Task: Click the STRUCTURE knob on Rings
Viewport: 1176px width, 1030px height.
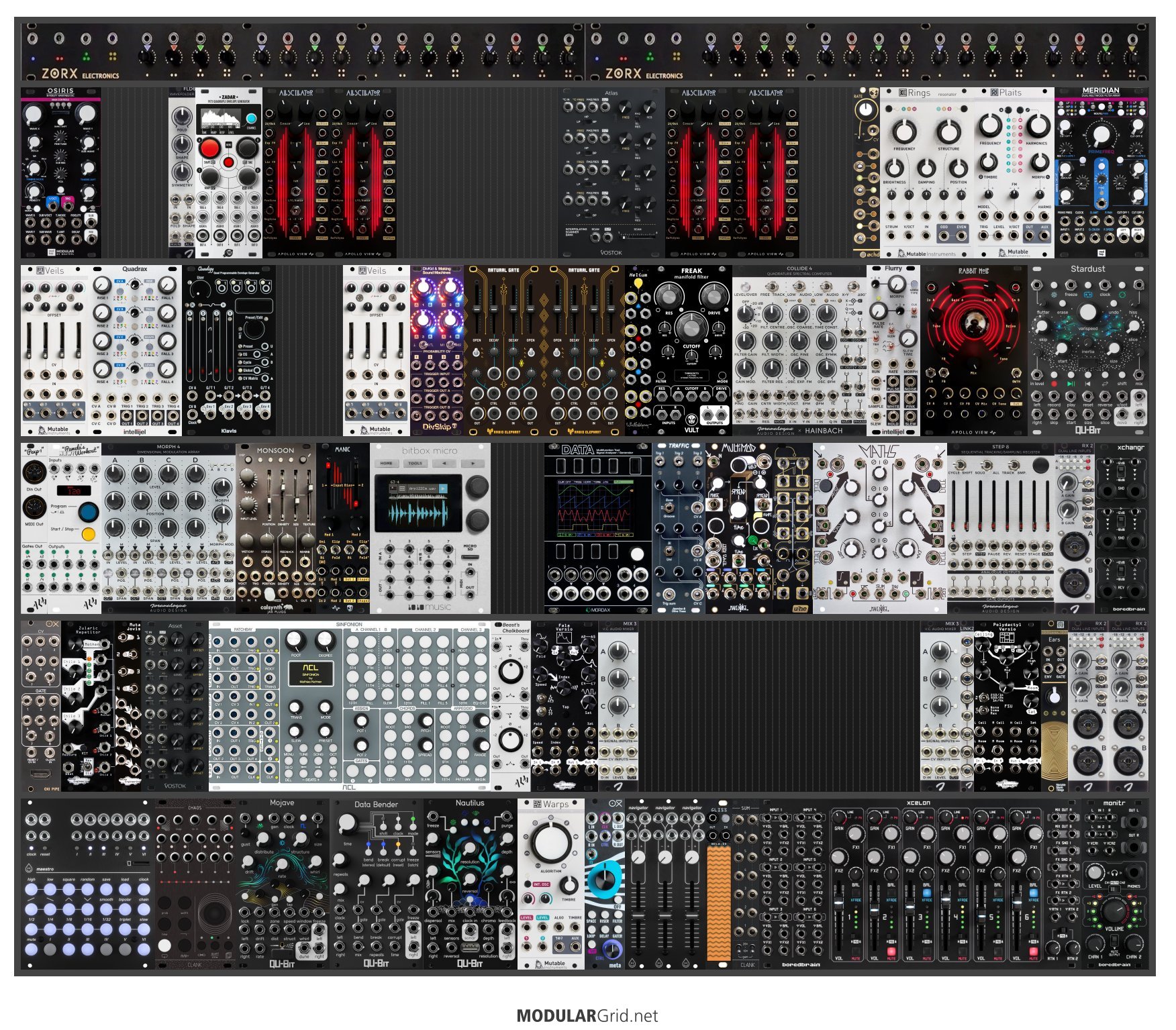Action: 948,132
